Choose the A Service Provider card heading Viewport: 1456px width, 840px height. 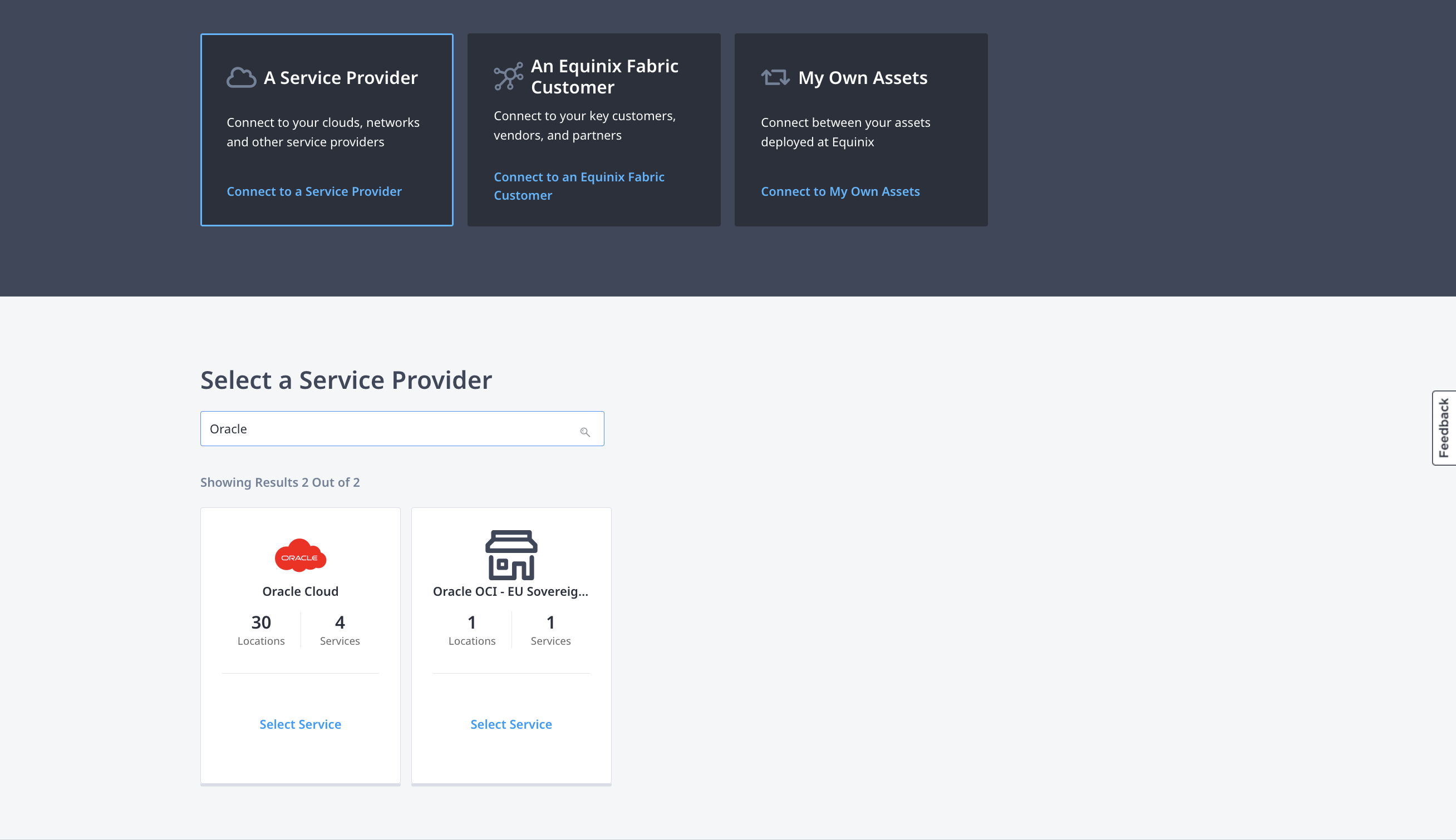pos(341,77)
